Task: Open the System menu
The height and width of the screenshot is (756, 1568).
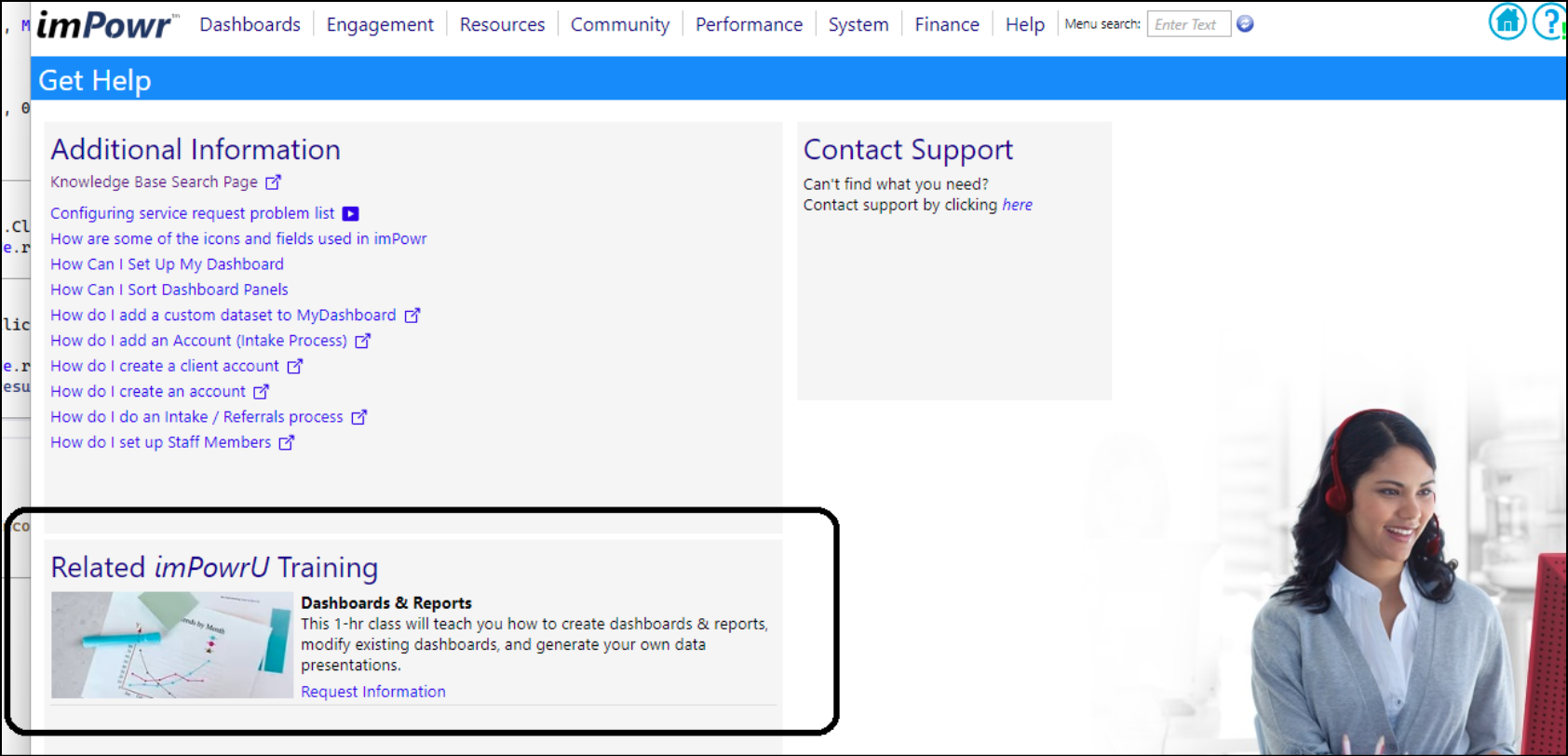Action: [858, 24]
